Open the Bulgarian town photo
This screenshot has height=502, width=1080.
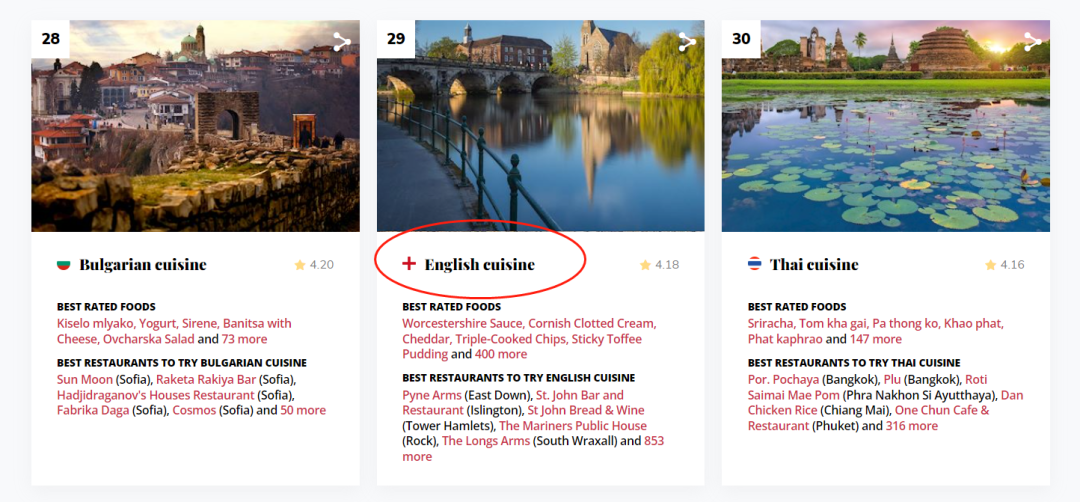pos(196,126)
